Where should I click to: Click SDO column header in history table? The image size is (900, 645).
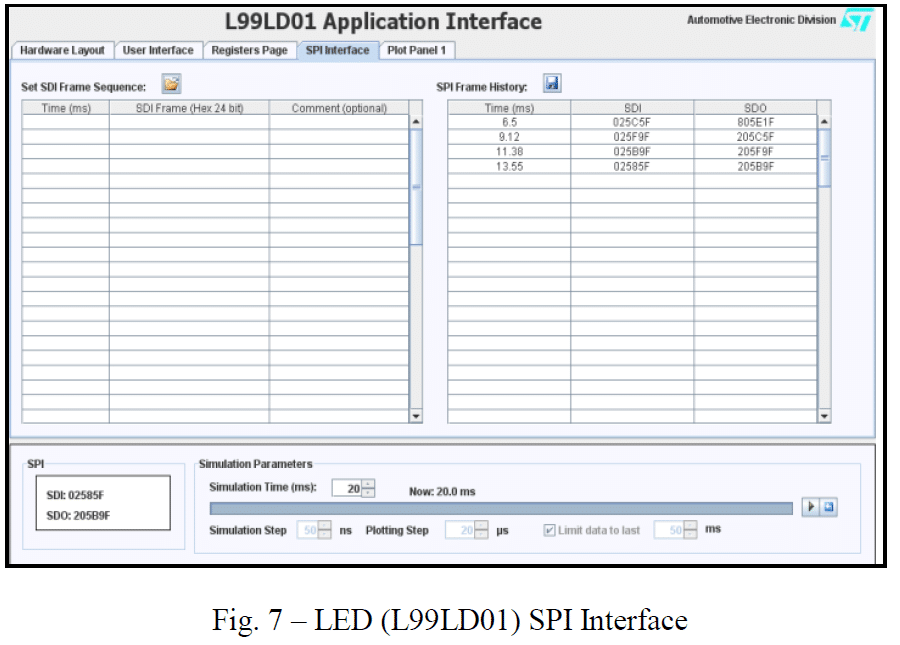click(x=755, y=108)
